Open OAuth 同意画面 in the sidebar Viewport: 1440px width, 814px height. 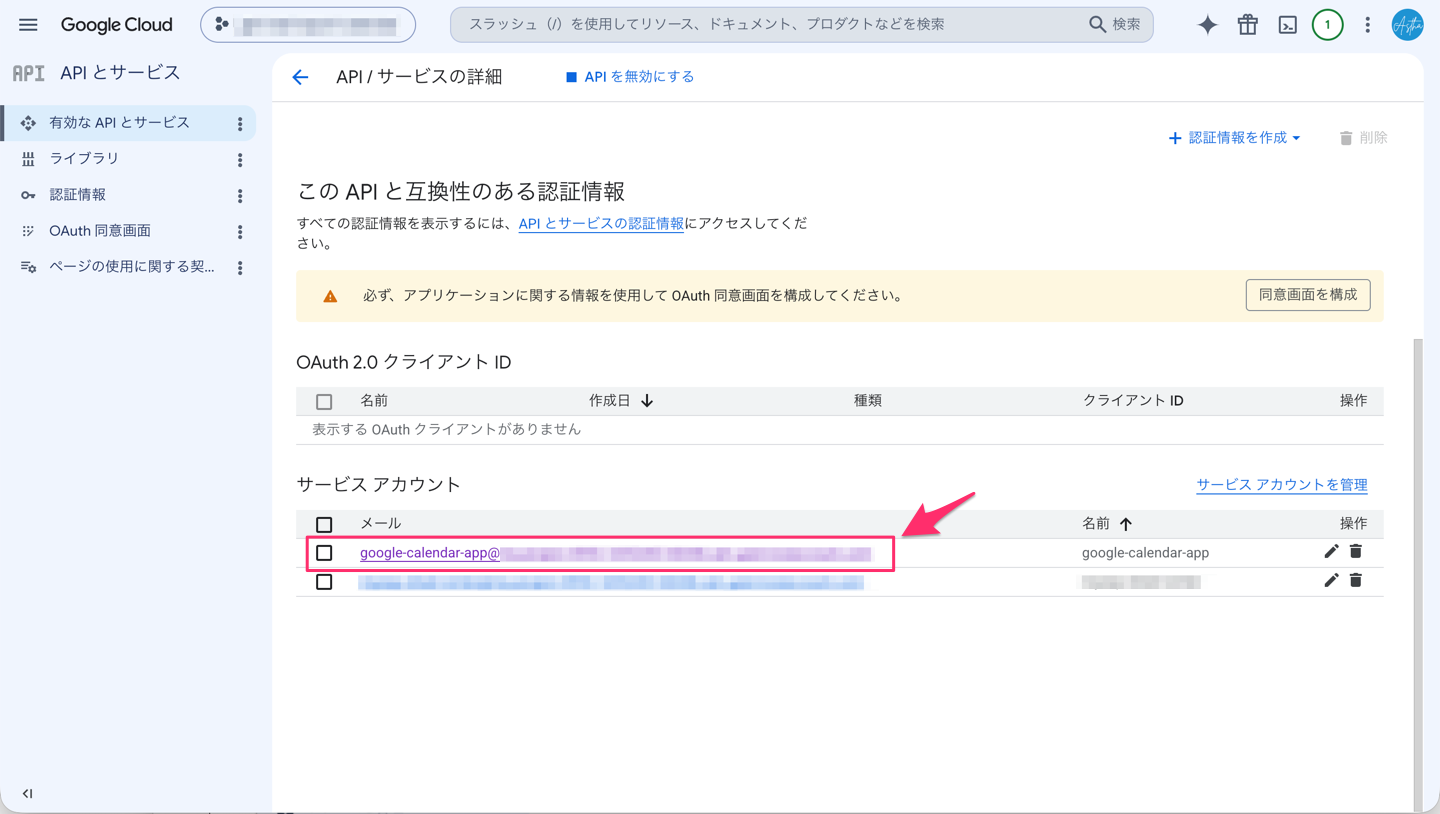click(100, 231)
